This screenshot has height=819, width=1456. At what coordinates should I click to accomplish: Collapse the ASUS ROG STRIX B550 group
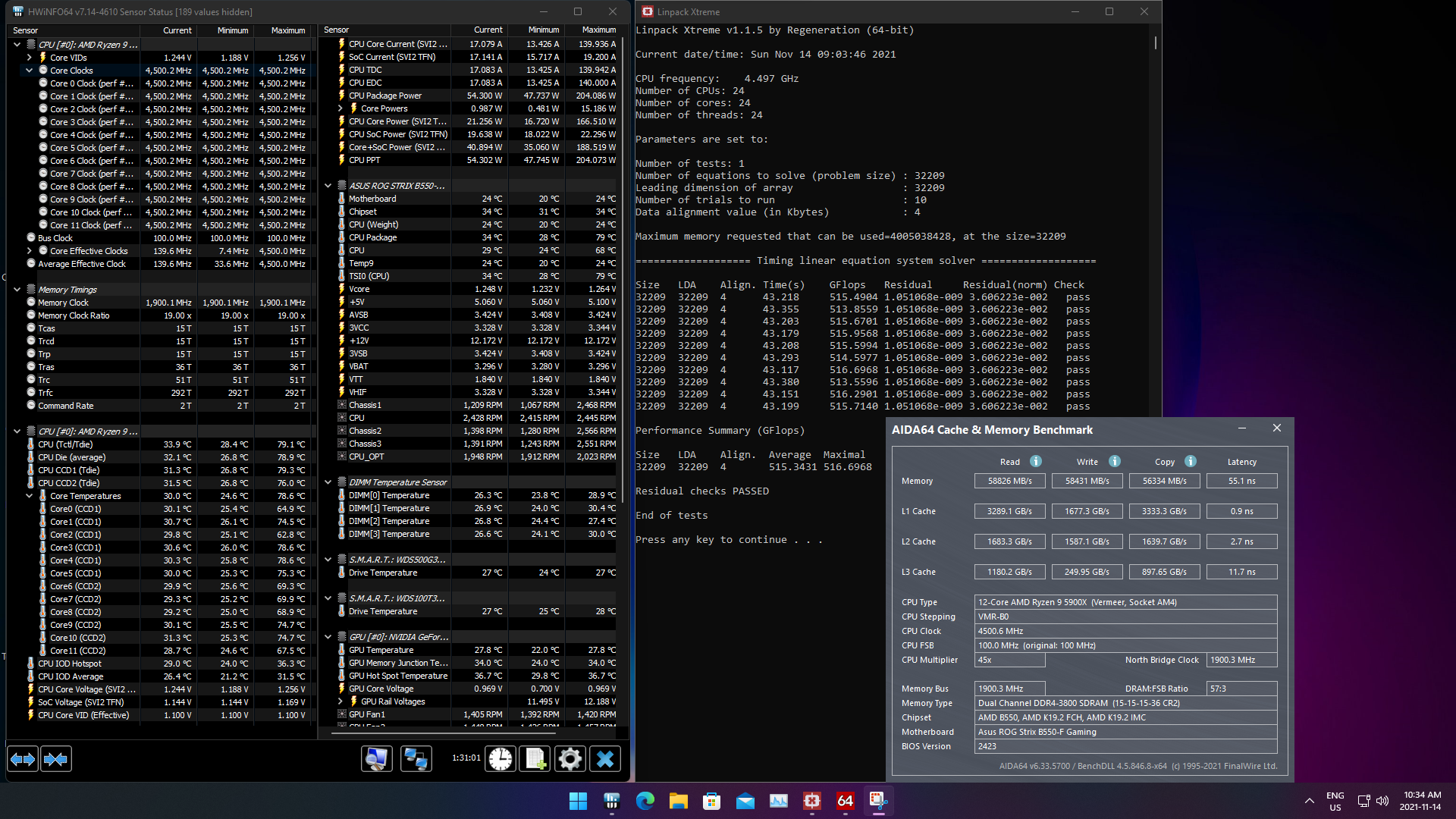[328, 186]
